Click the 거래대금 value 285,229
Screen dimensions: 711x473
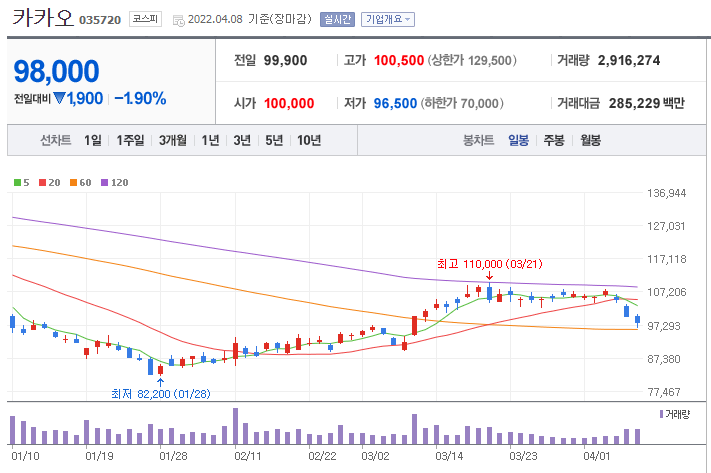click(x=634, y=103)
